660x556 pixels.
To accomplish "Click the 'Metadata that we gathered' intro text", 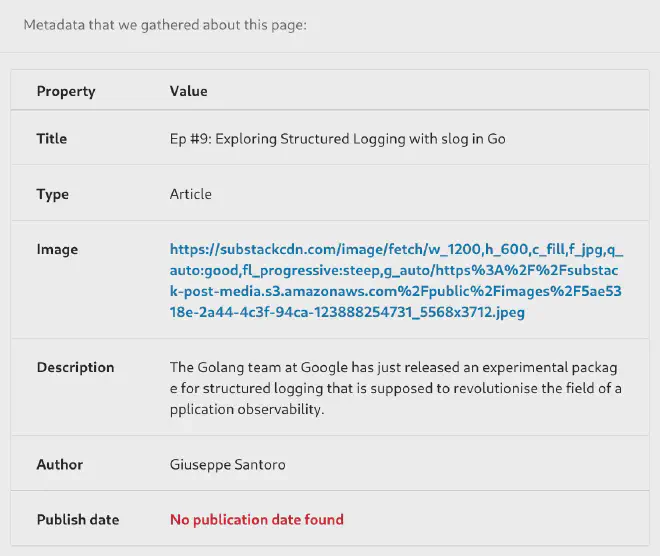I will point(165,24).
